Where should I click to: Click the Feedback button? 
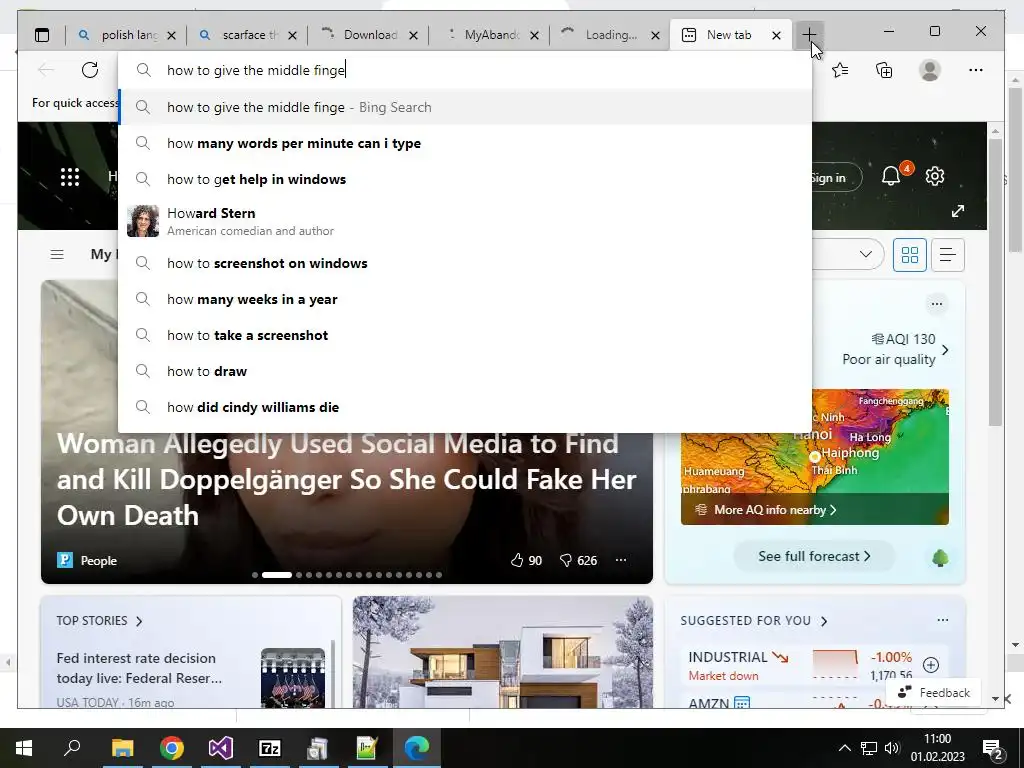pos(933,693)
